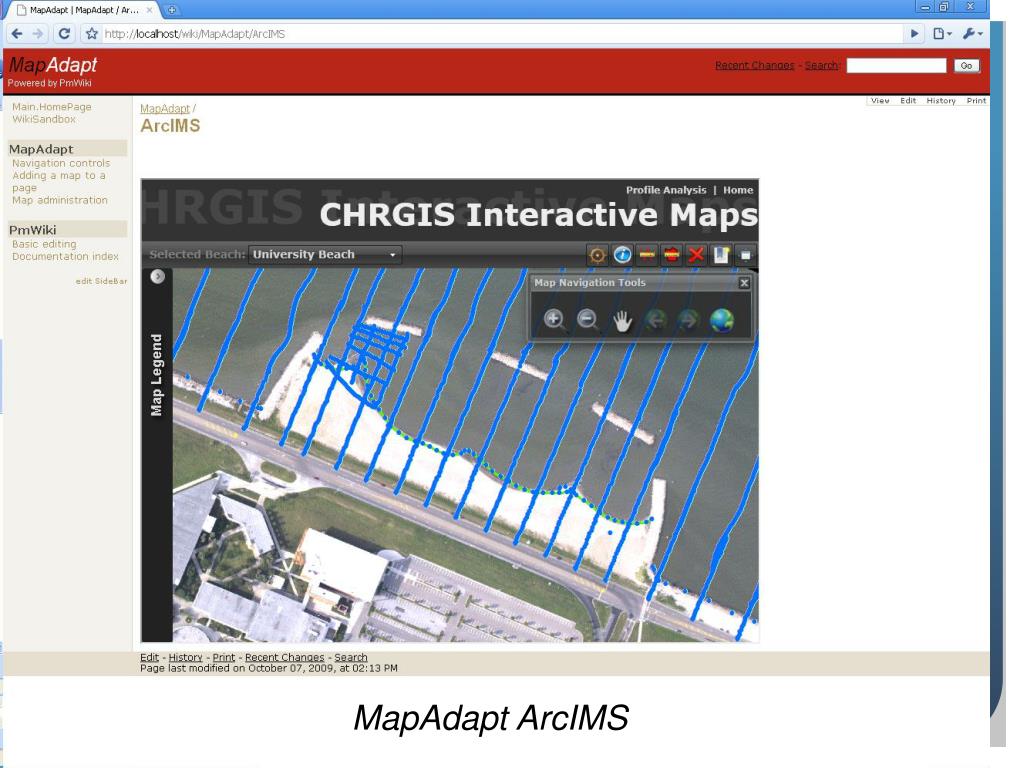
Task: Select the Zoom In magnifier tool
Action: tap(554, 320)
